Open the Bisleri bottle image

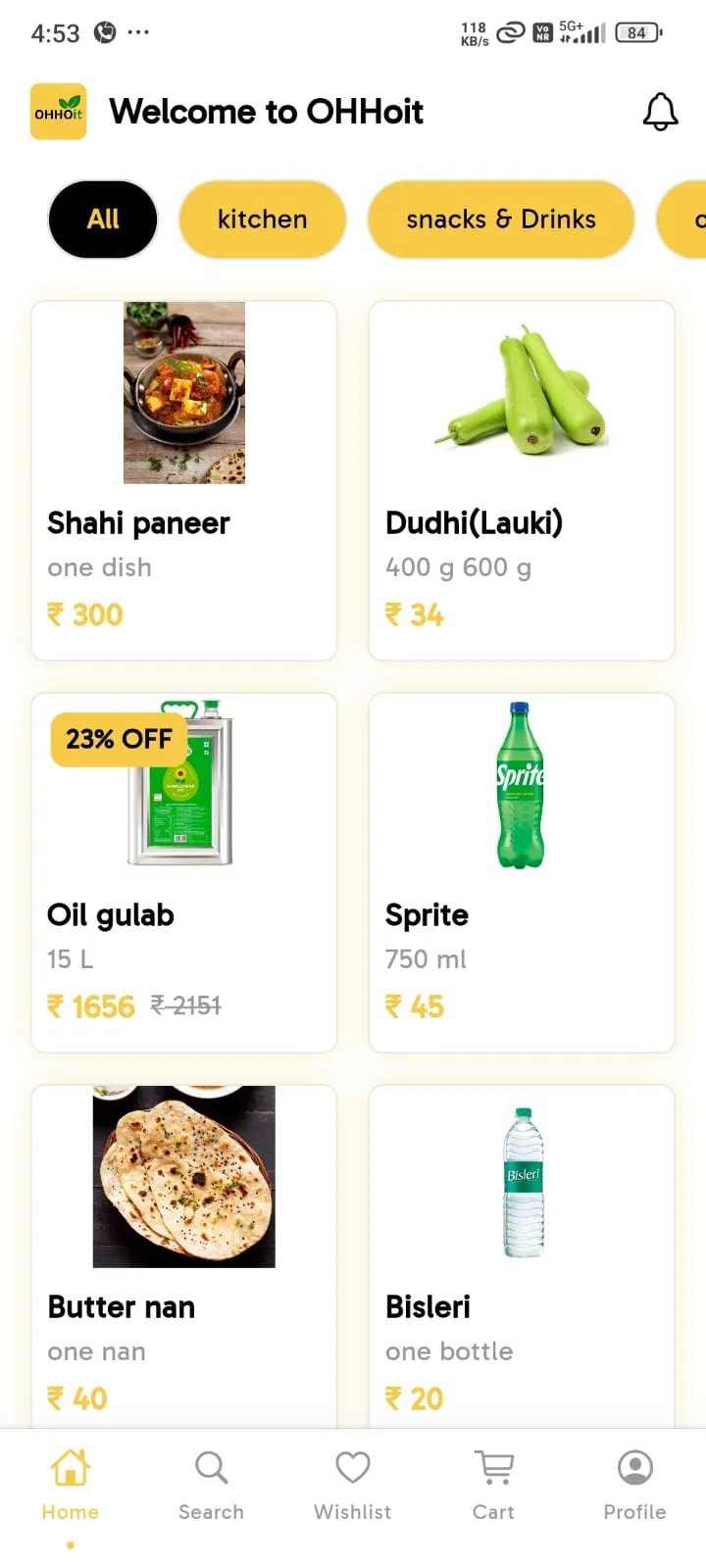524,1183
